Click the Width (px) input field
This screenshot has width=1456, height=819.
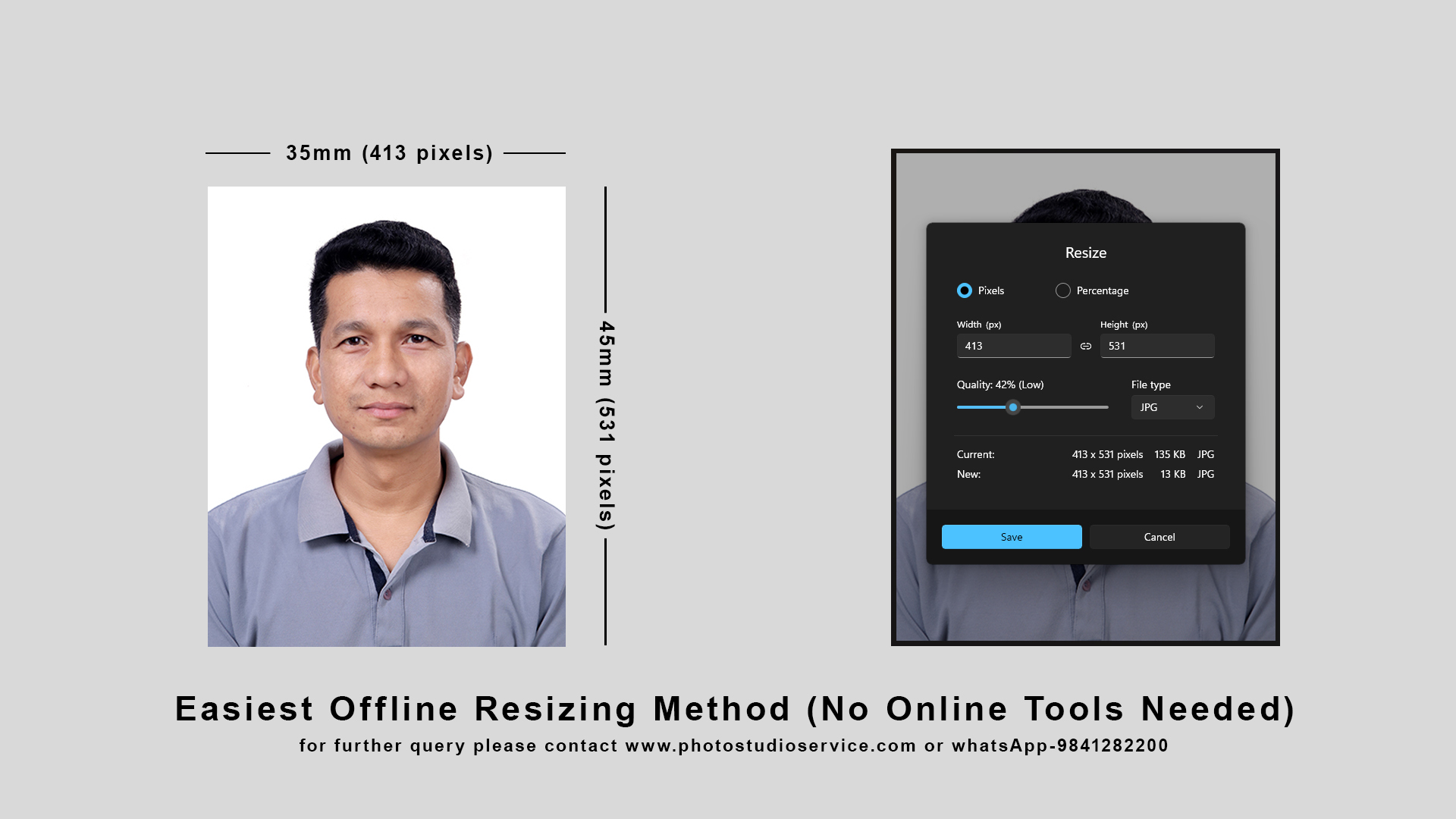tap(1013, 346)
